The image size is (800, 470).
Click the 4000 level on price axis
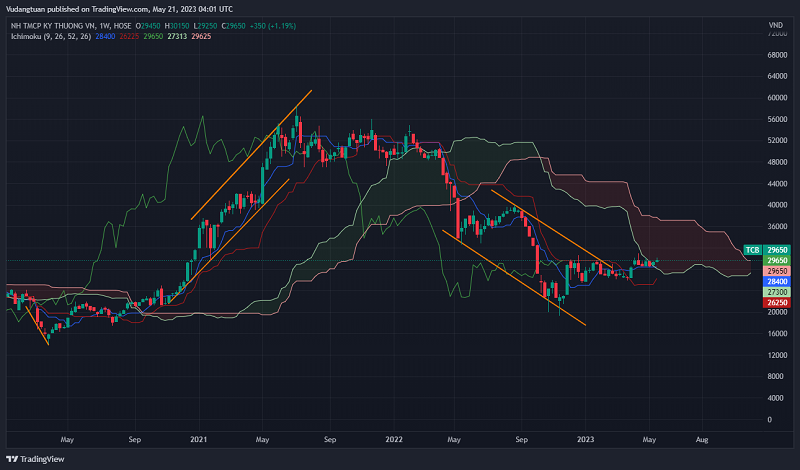[776, 398]
